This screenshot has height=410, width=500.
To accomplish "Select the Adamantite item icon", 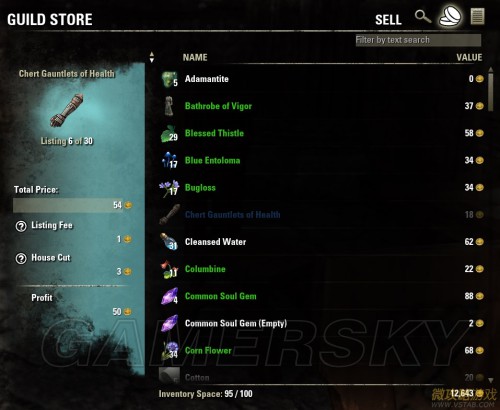I will 169,79.
